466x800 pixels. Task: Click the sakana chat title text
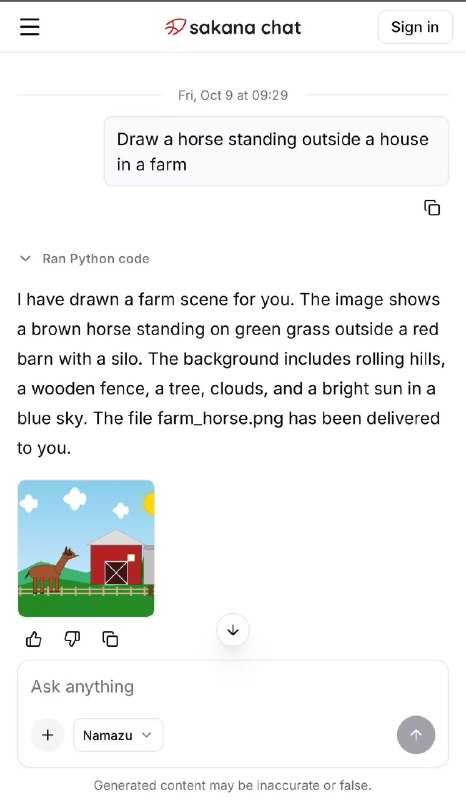245,28
